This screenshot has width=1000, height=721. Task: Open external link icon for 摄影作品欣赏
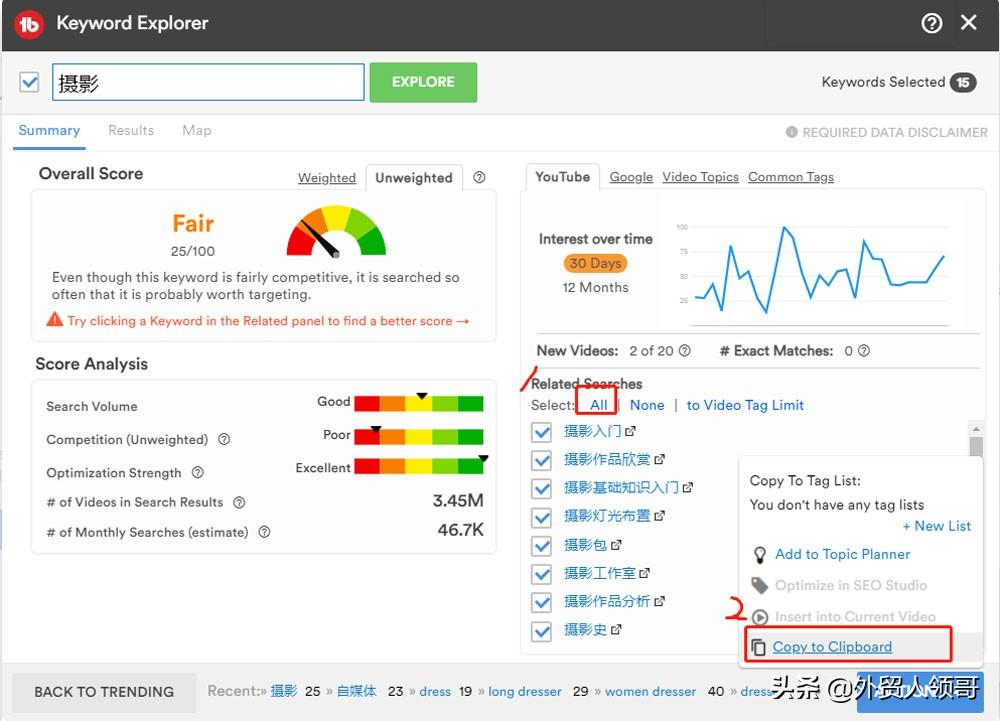click(659, 460)
